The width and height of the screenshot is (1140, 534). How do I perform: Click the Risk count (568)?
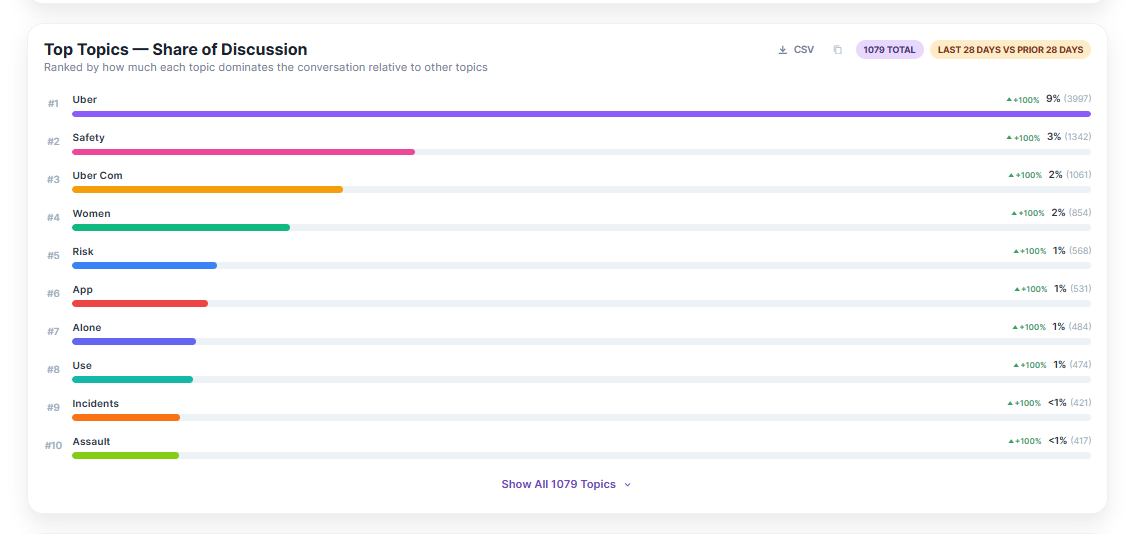click(1080, 251)
